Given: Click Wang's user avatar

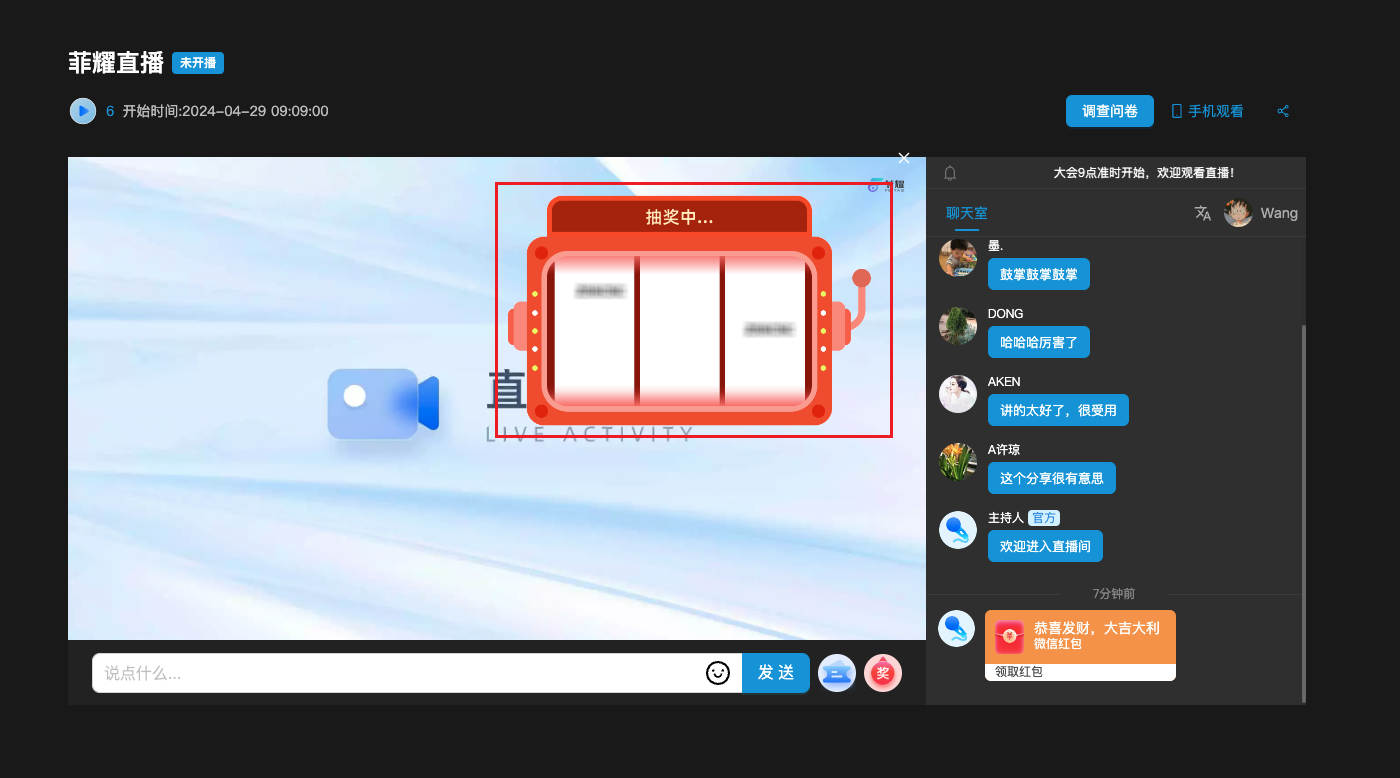Looking at the screenshot, I should click(1238, 213).
